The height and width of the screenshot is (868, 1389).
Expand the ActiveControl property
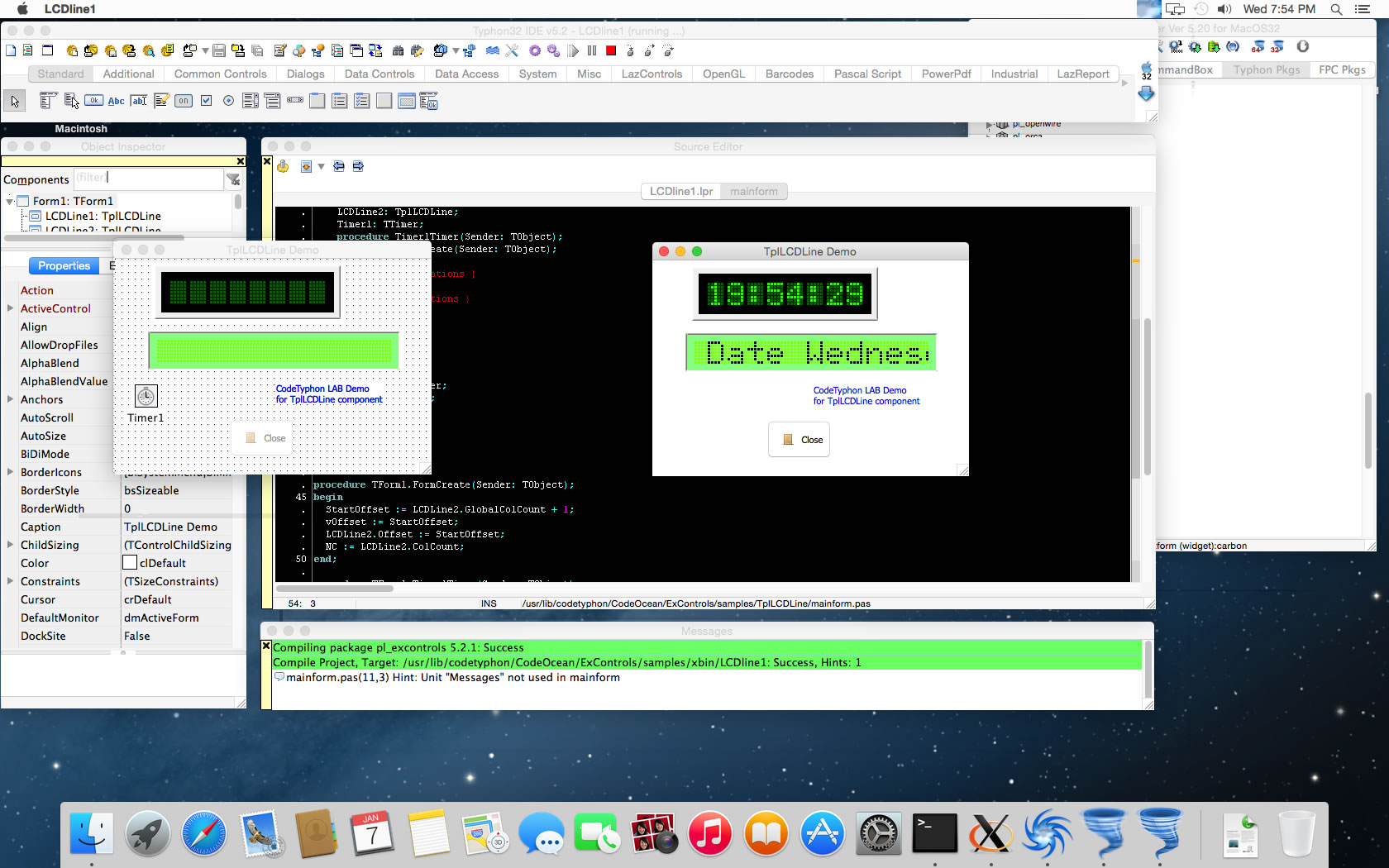[x=10, y=308]
